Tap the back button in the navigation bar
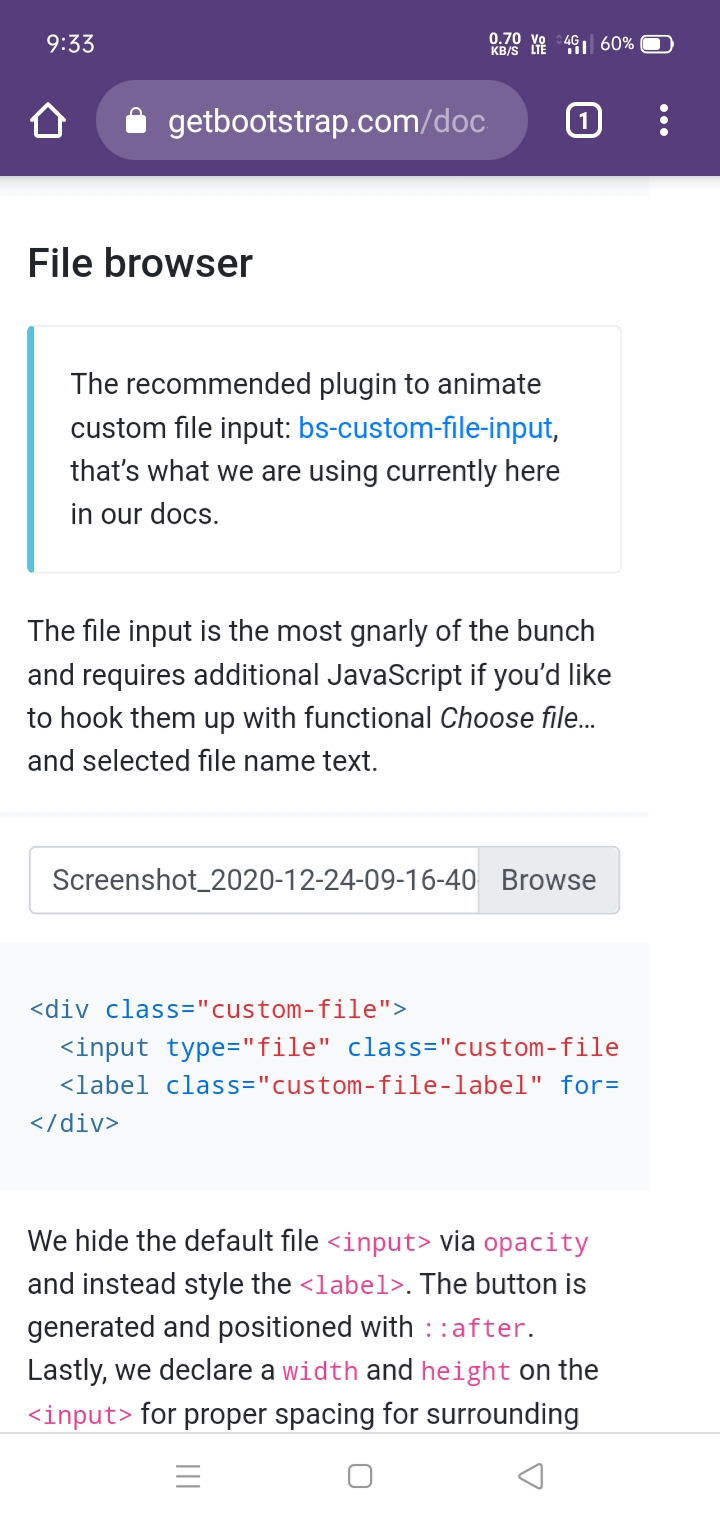Screen dimensions: 720x1520 coord(531,1475)
